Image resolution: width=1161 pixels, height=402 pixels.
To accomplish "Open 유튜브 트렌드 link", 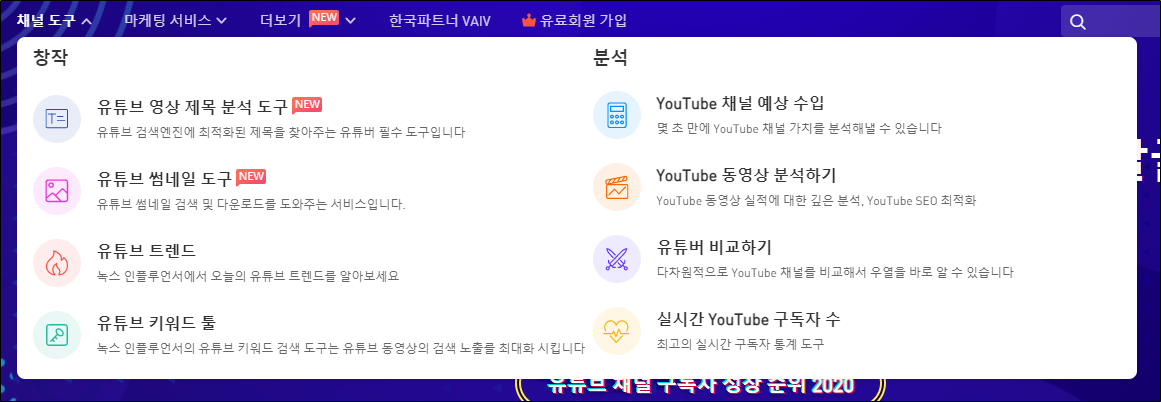I will point(146,250).
